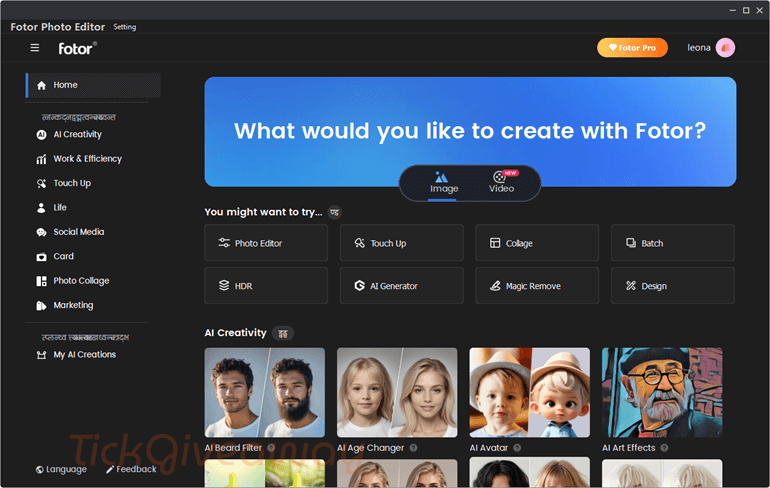Open the AI Generator button
This screenshot has width=770, height=488.
coord(402,286)
